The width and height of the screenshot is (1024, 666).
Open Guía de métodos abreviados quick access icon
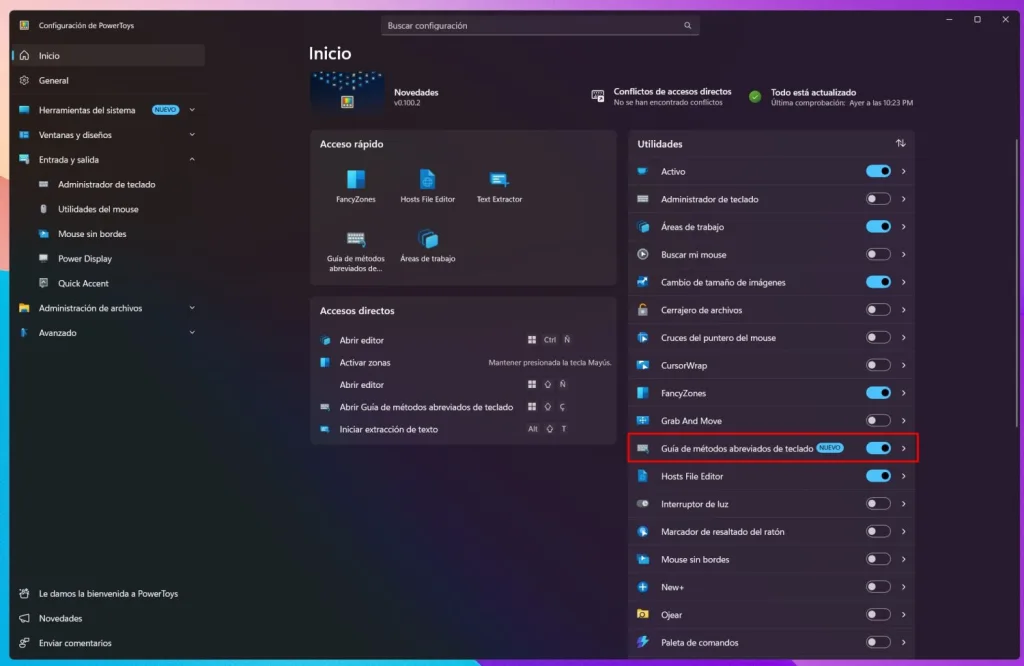[355, 251]
